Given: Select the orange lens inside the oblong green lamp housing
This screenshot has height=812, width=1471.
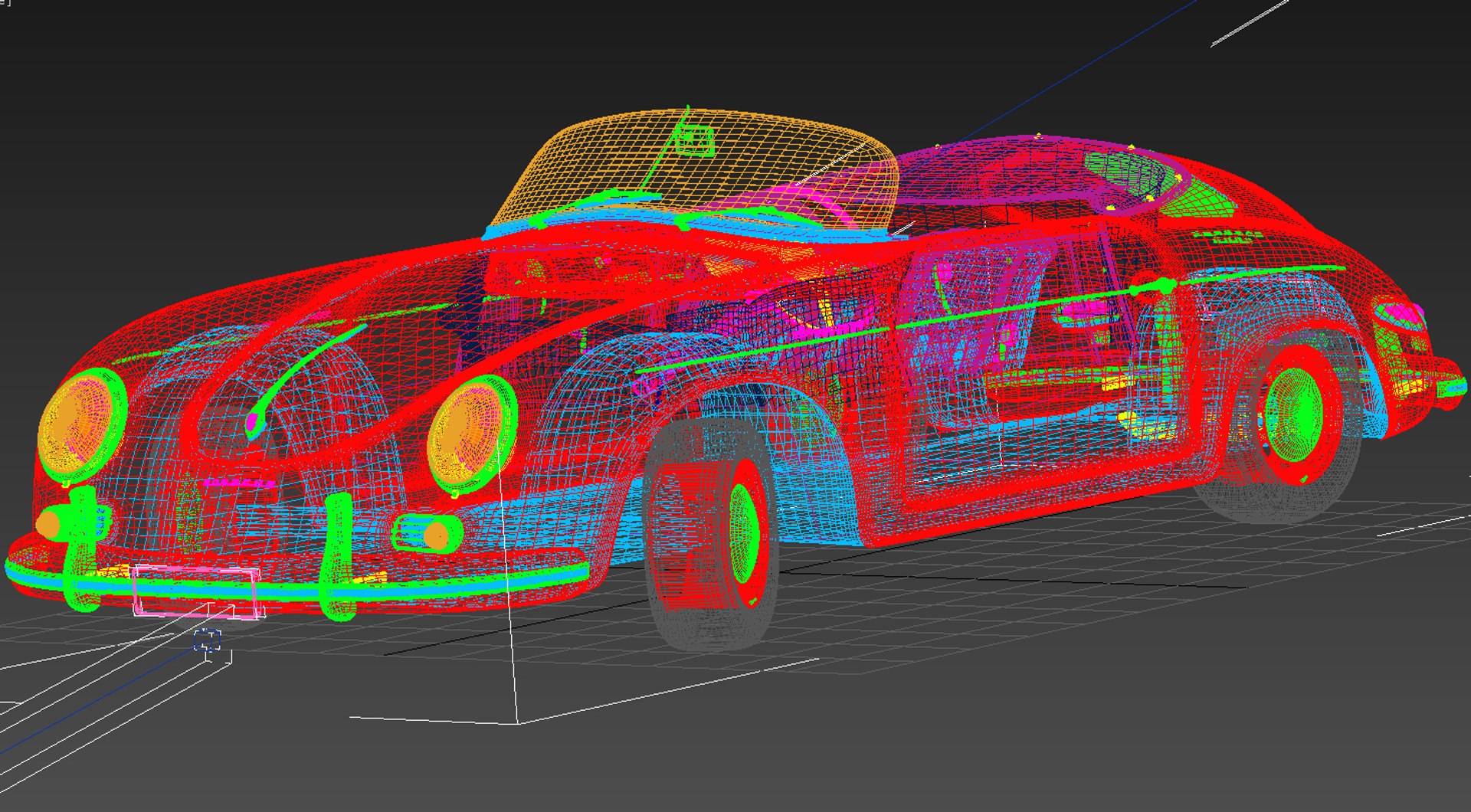Looking at the screenshot, I should coord(438,535).
